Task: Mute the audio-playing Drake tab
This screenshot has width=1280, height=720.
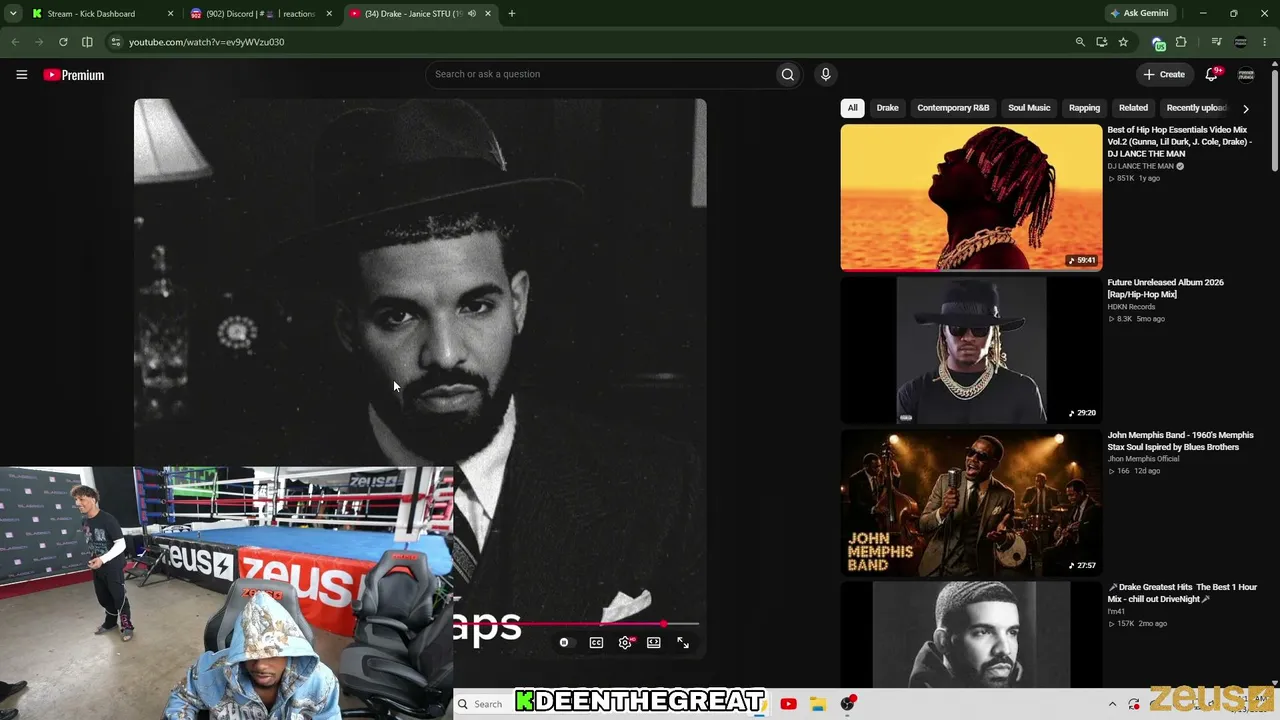Action: [472, 14]
